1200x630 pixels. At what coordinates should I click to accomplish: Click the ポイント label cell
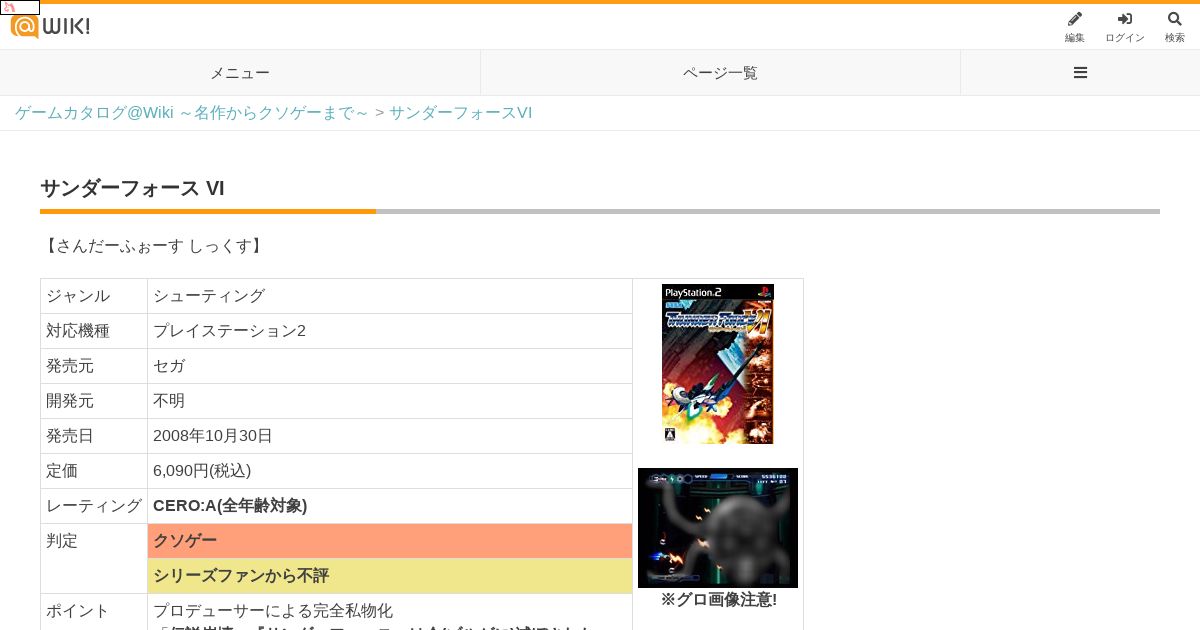(94, 611)
